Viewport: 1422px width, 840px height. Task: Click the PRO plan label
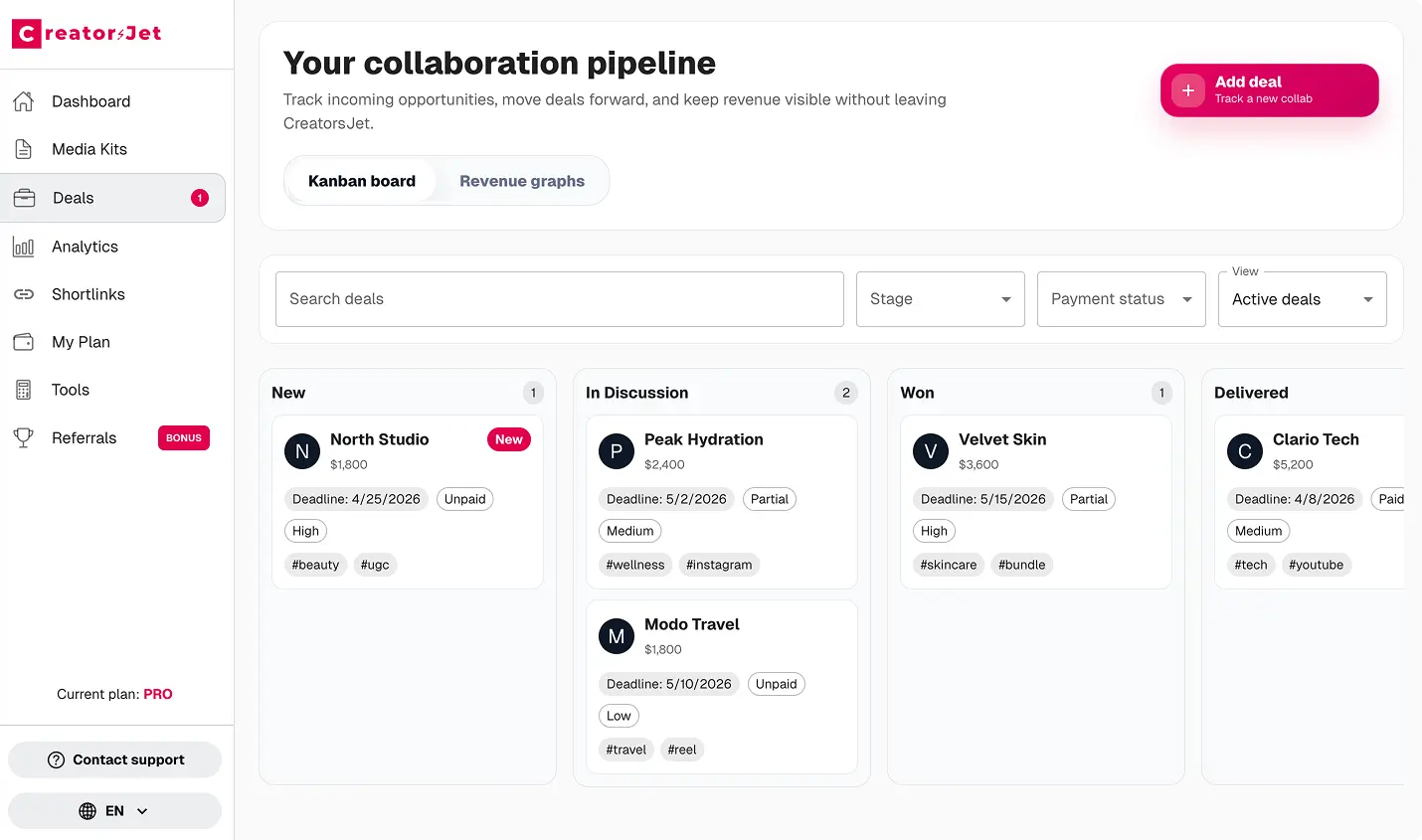(159, 694)
